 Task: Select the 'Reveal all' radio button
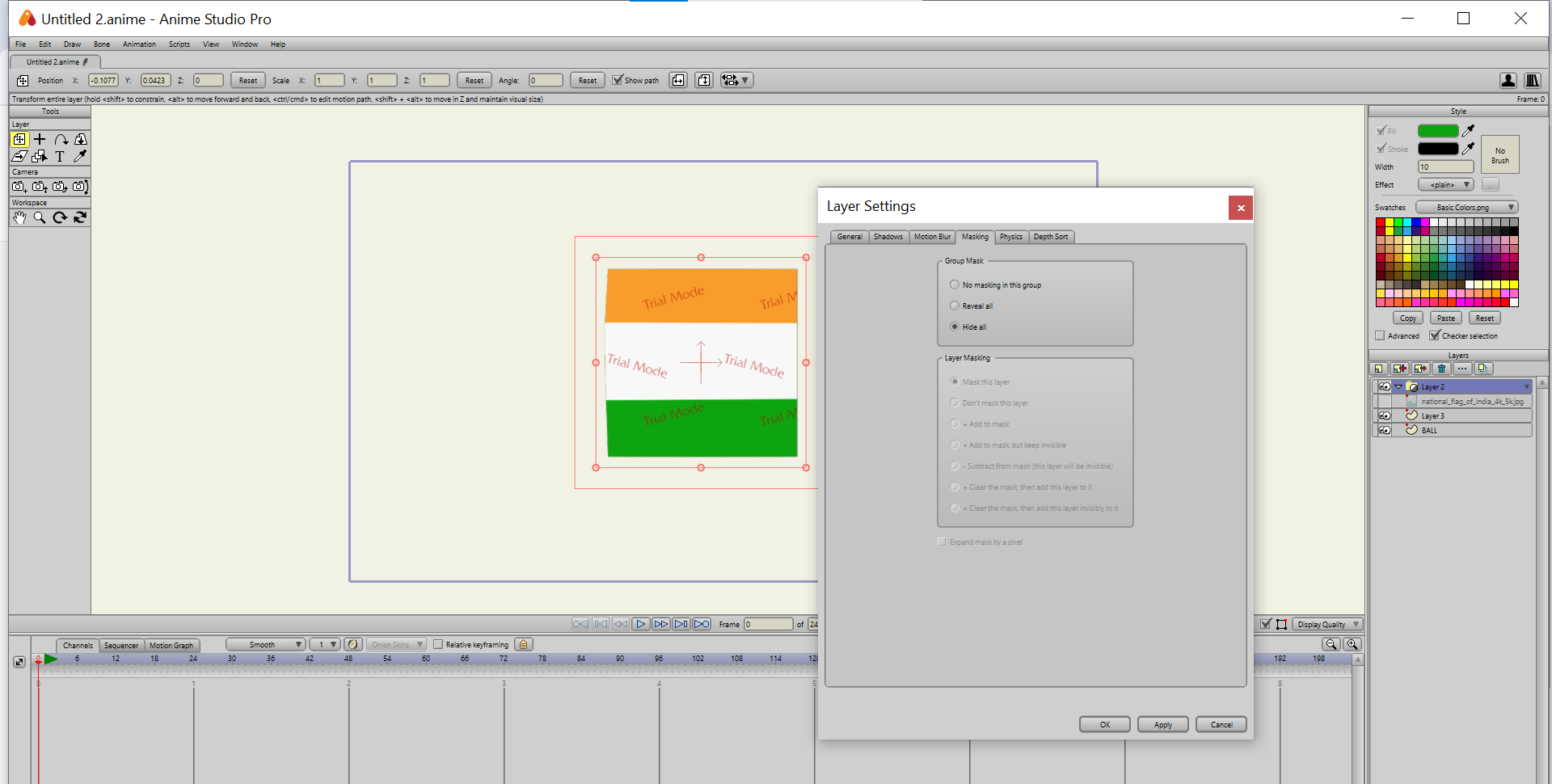[955, 306]
